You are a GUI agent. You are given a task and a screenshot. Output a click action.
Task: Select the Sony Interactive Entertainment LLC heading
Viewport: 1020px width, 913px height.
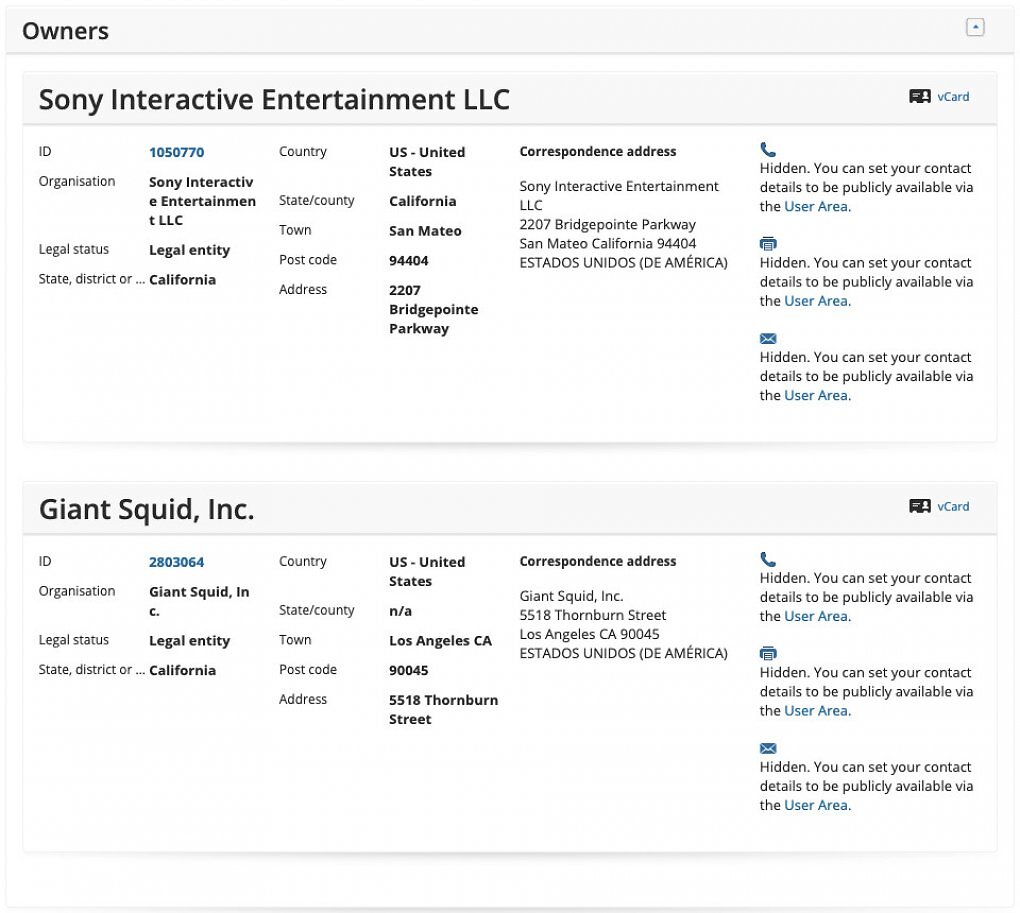274,99
